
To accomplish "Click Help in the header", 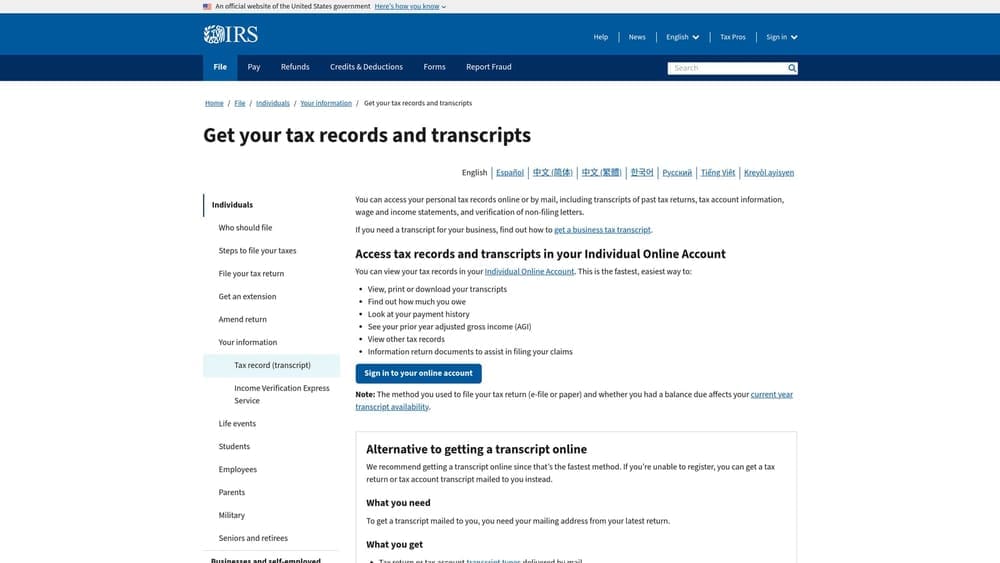I will (601, 37).
